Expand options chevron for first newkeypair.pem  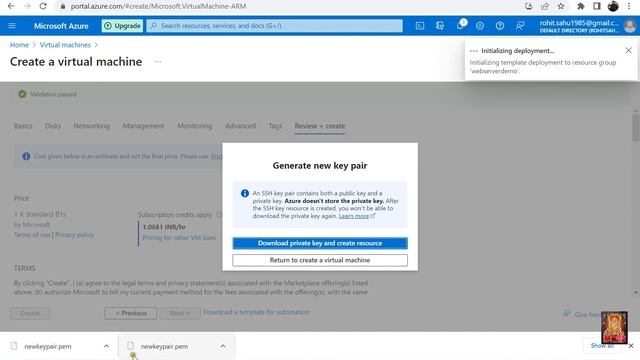(106, 346)
